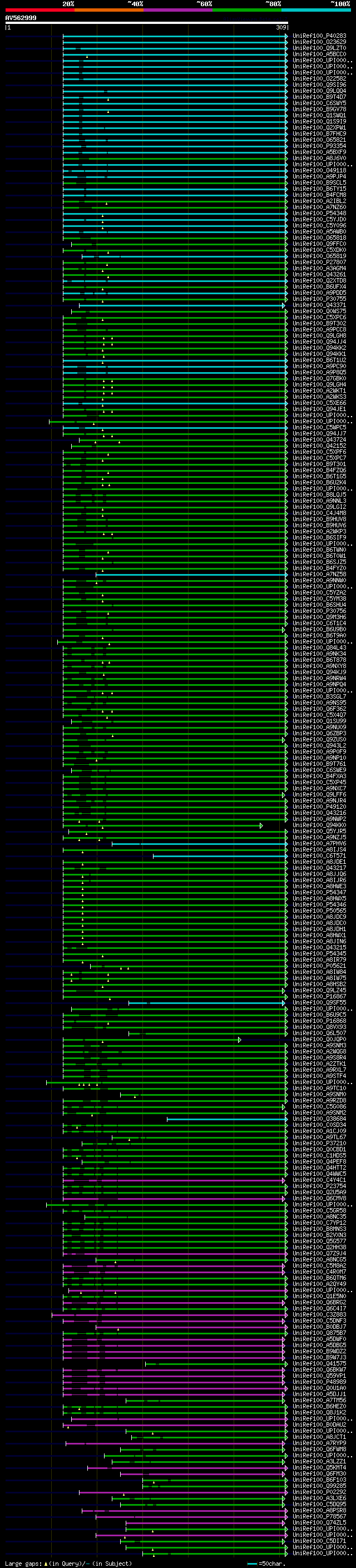Image resolution: width=356 pixels, height=1568 pixels.
Task: Select hit label UniRef100_A7TM56
Action: pyautogui.click(x=319, y=1400)
